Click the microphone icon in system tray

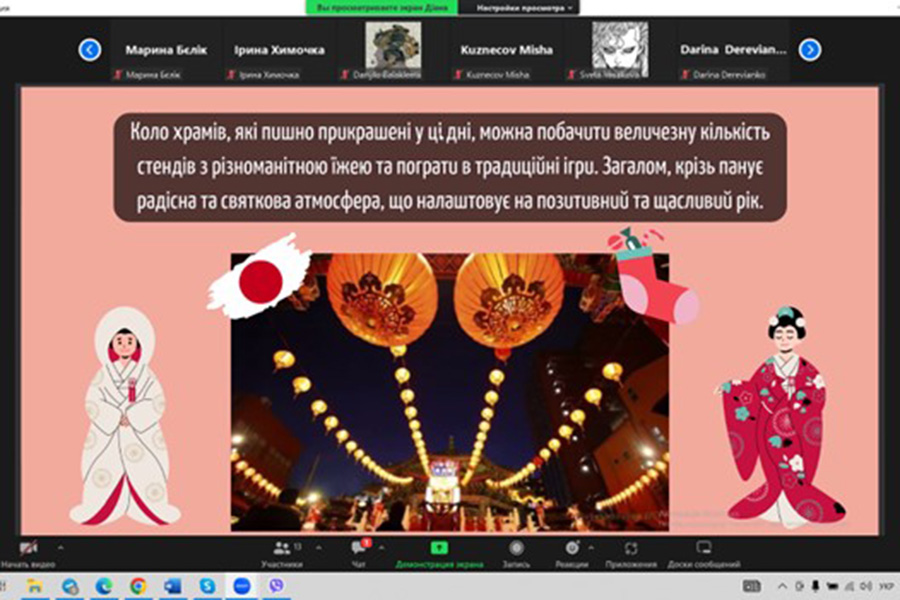[815, 586]
